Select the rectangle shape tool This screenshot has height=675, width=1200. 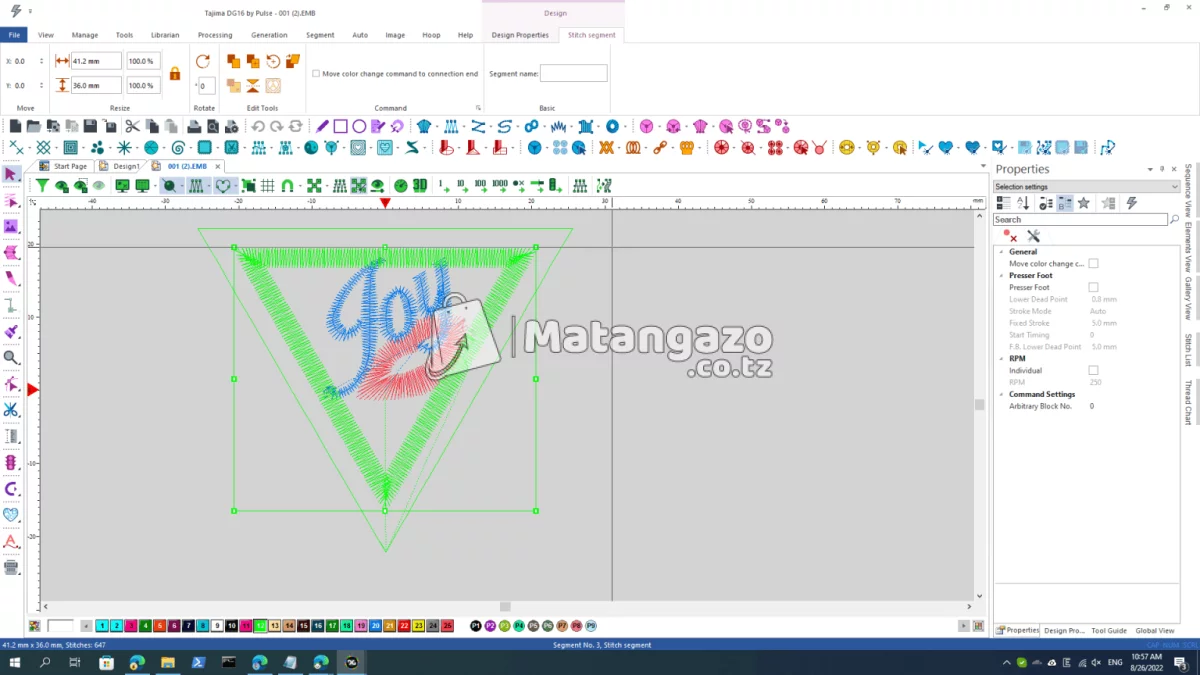[341, 126]
